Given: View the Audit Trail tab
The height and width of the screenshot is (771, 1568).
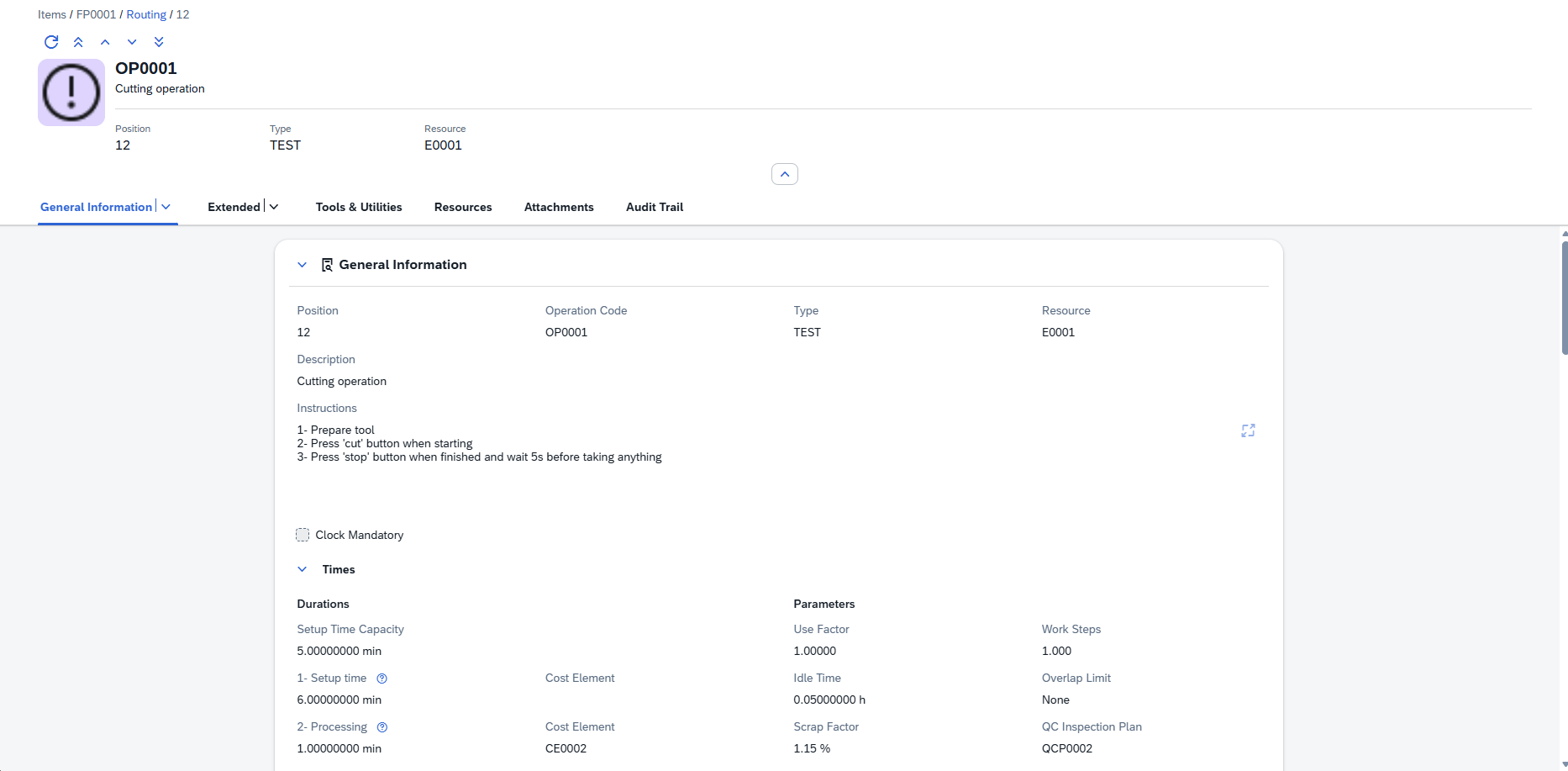Looking at the screenshot, I should tap(655, 207).
